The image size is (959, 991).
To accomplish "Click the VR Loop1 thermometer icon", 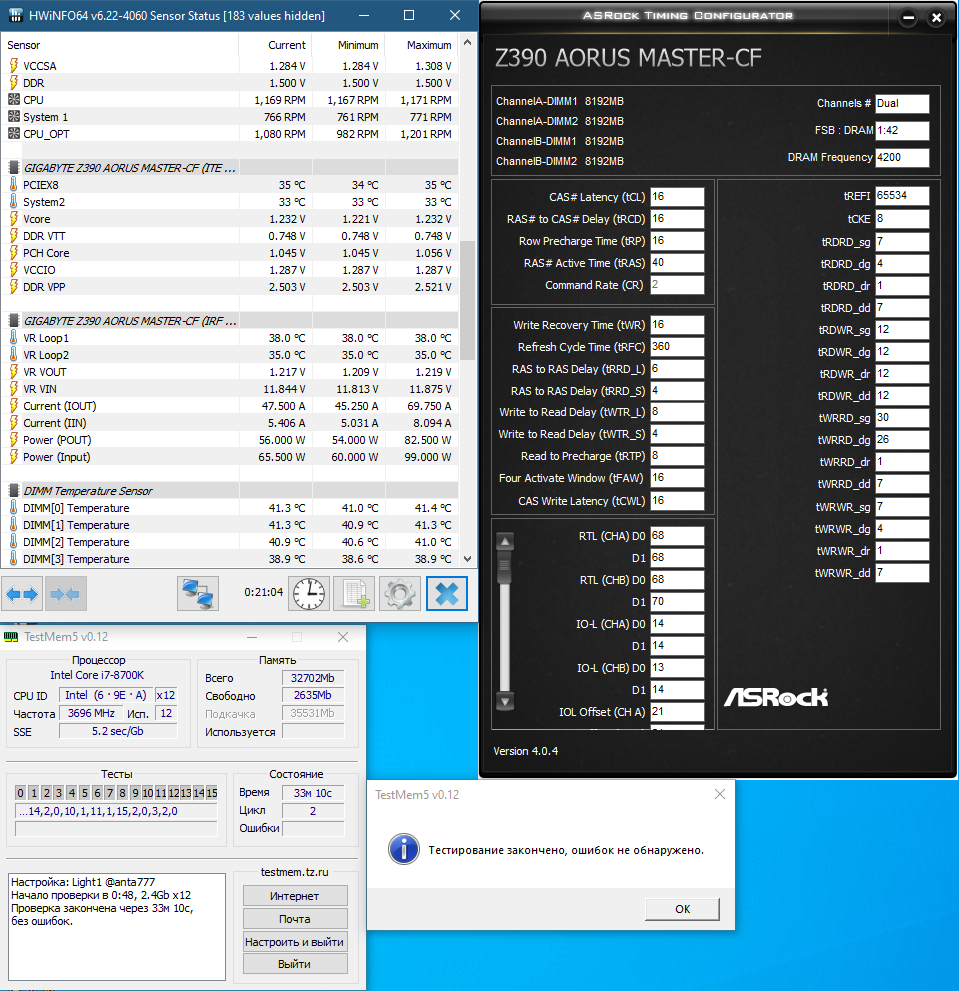I will [x=14, y=337].
